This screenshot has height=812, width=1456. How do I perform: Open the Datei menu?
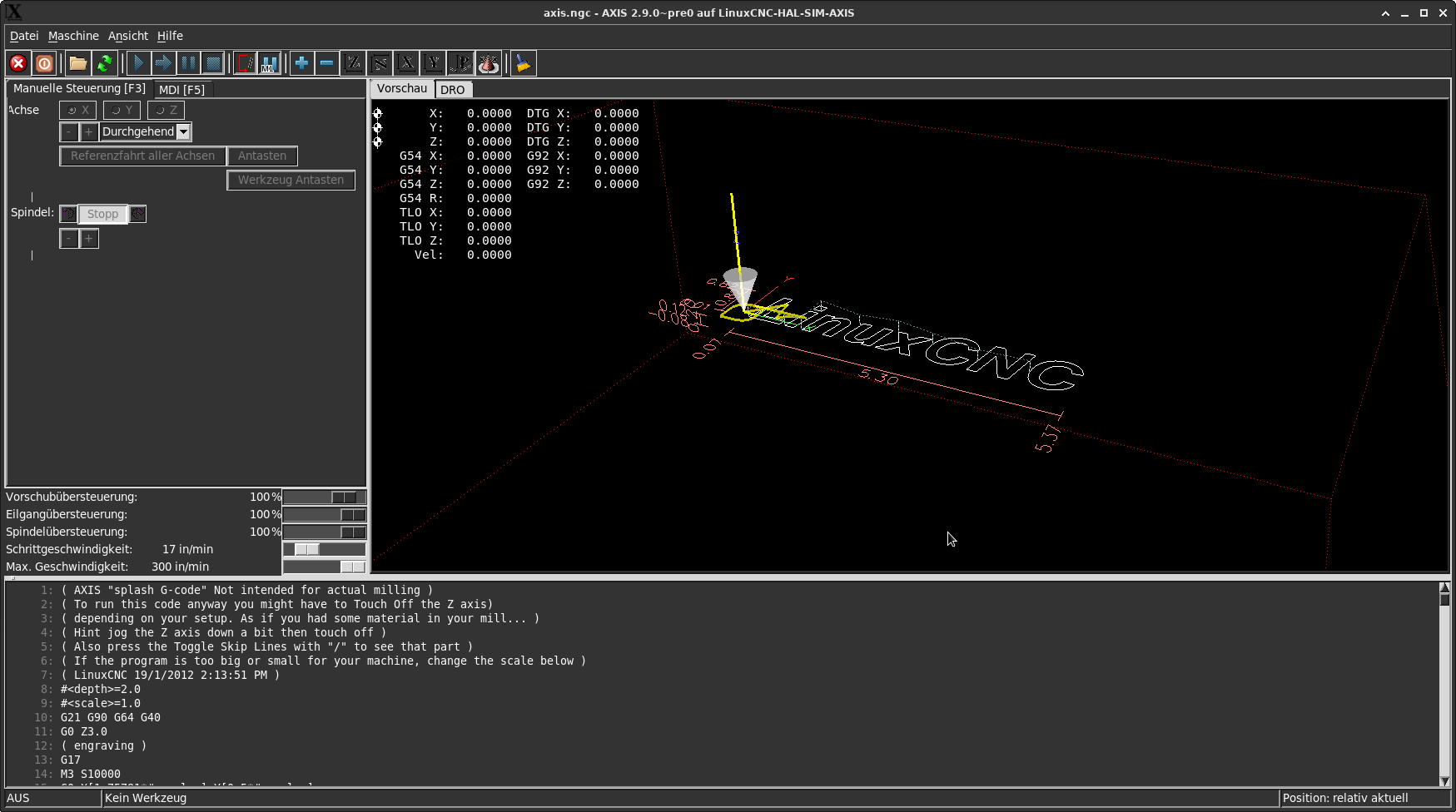pos(24,36)
